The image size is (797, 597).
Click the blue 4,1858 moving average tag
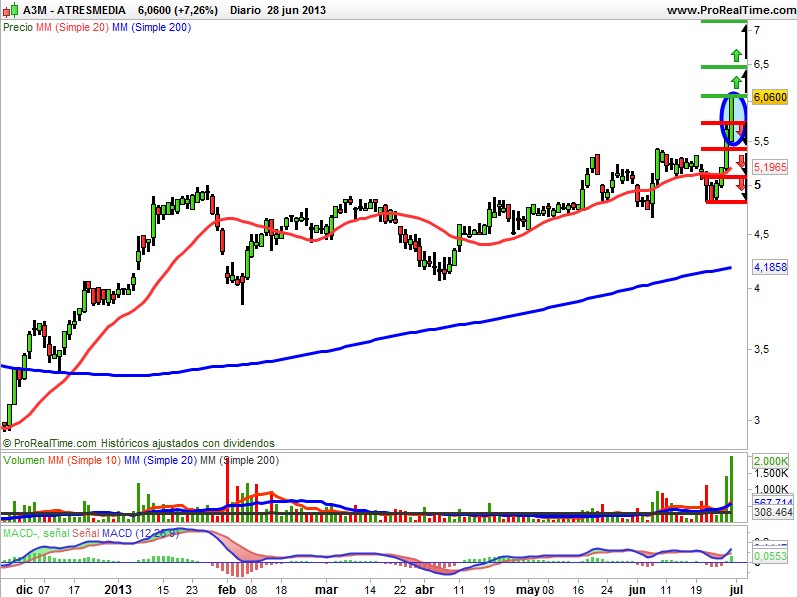[770, 267]
